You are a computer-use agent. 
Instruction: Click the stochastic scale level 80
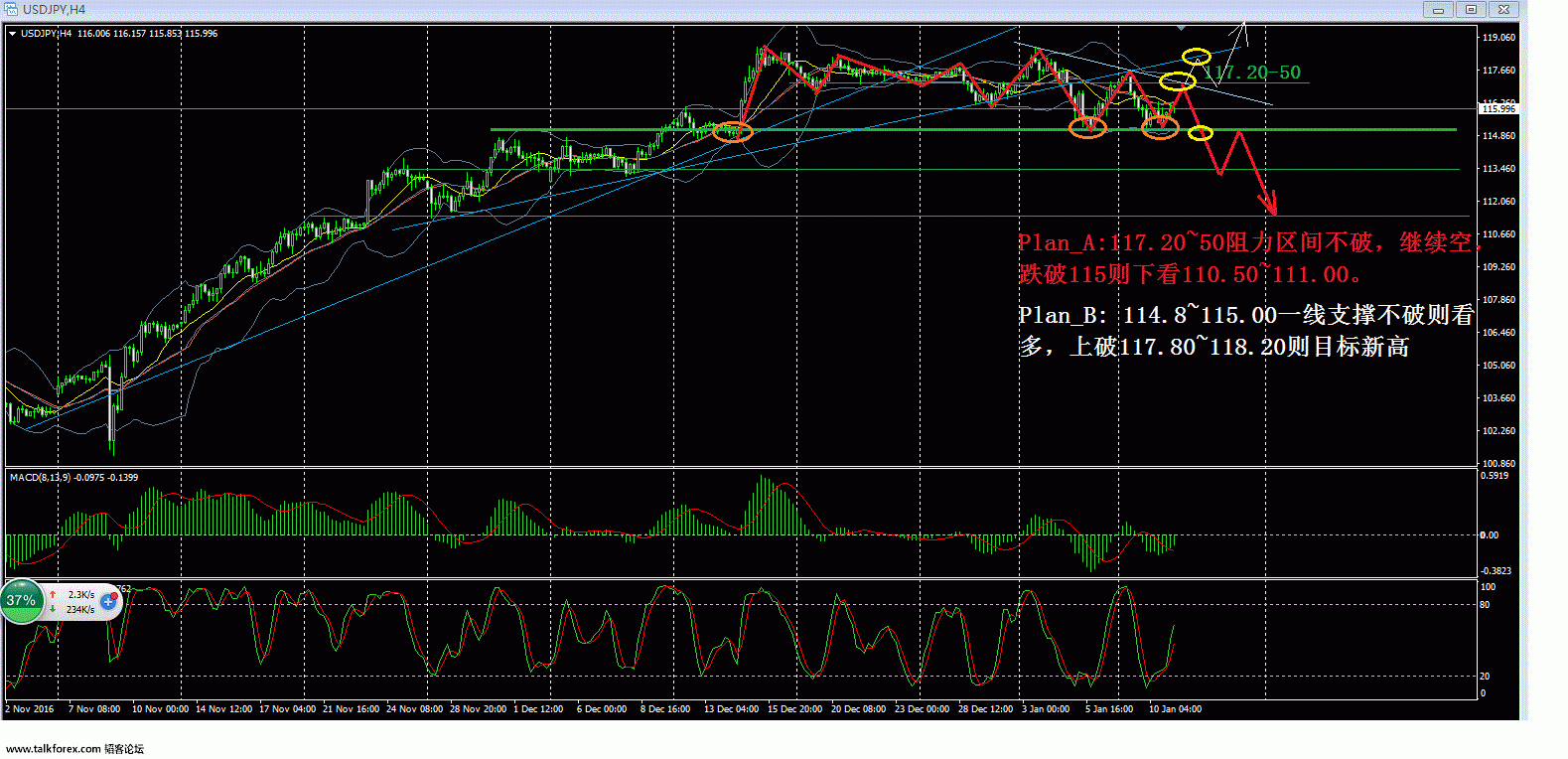click(x=1486, y=605)
